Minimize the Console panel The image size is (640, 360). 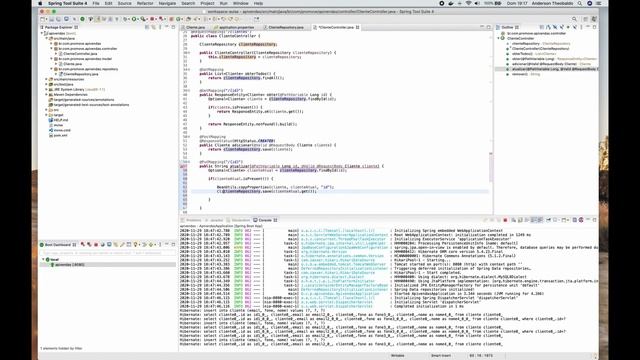pyautogui.click(x=588, y=220)
